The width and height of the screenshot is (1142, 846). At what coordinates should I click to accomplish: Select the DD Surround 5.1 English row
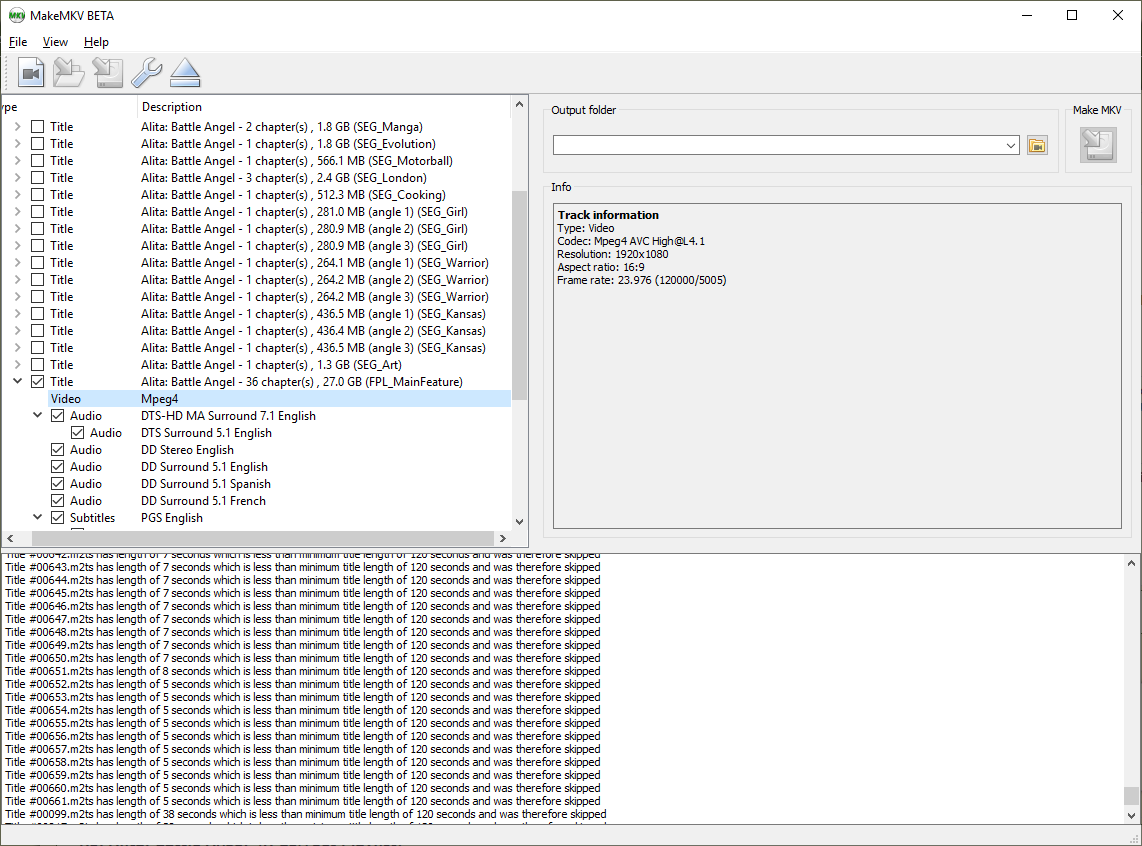tap(280, 467)
